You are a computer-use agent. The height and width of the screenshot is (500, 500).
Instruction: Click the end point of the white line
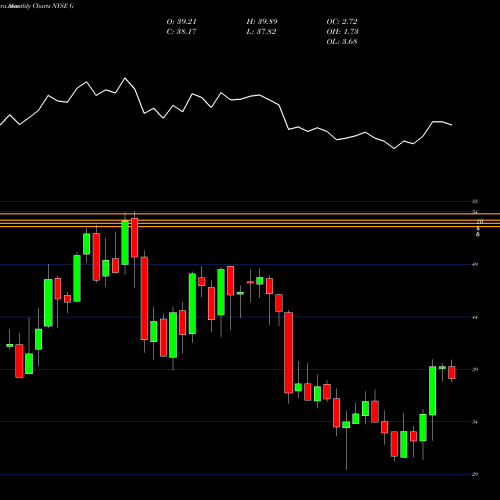coord(452,125)
